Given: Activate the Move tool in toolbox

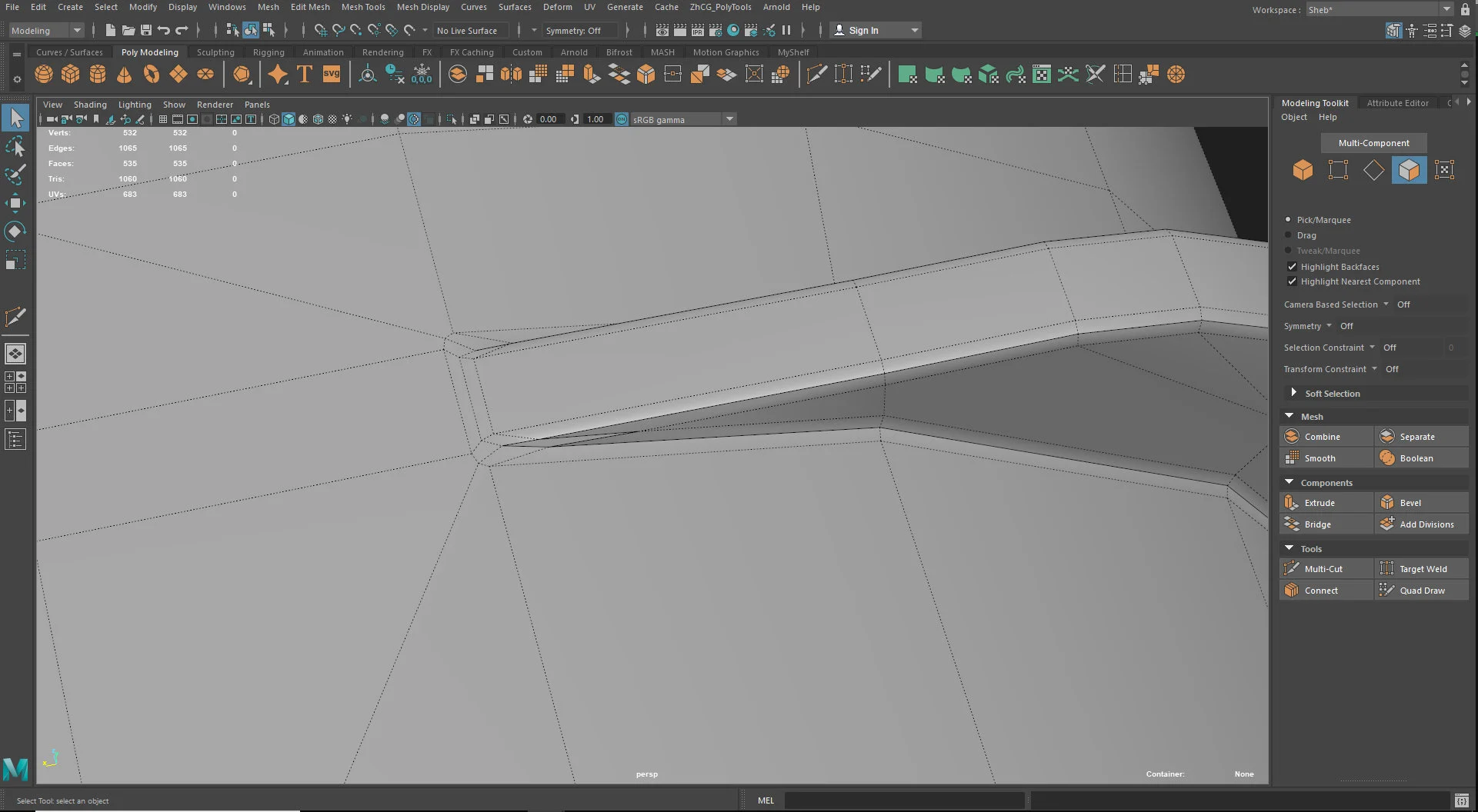Looking at the screenshot, I should click(15, 203).
